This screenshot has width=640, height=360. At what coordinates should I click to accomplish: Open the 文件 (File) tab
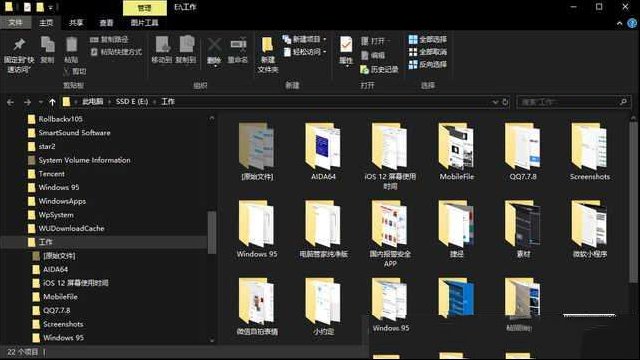[15, 22]
